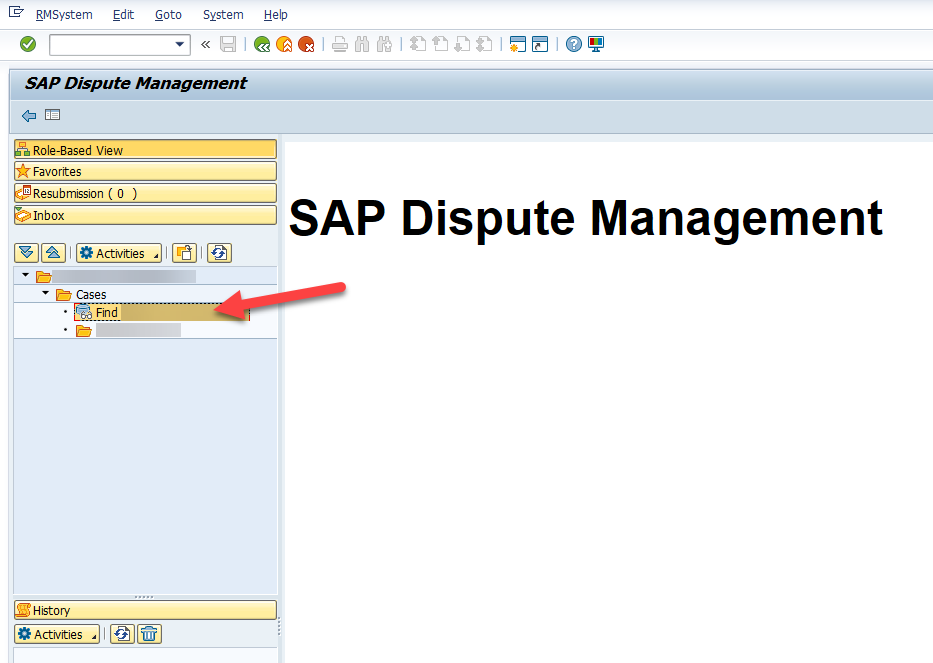Click the green Enter checkmark icon
This screenshot has width=933, height=663.
(x=28, y=44)
